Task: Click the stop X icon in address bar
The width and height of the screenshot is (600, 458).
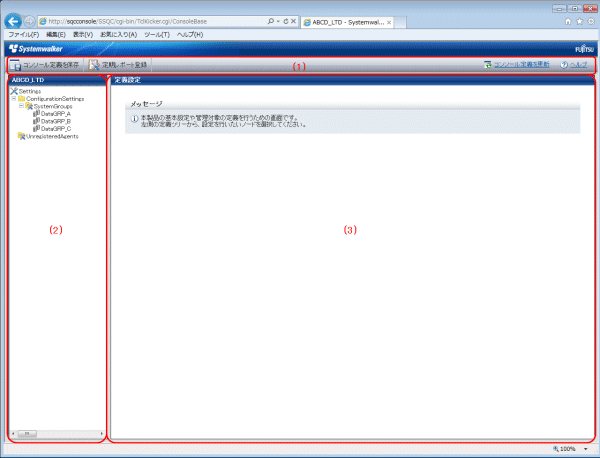Action: [293, 21]
